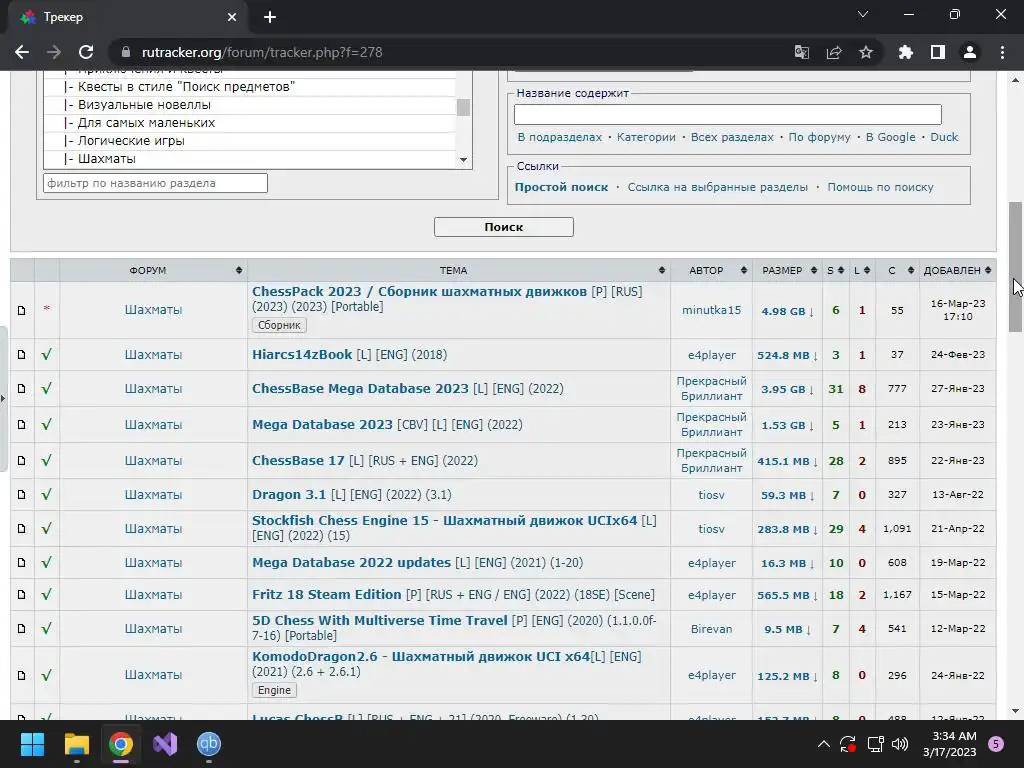This screenshot has width=1024, height=768.
Task: Click the topic page icon for ChessPack 2023 row
Action: [x=22, y=310]
